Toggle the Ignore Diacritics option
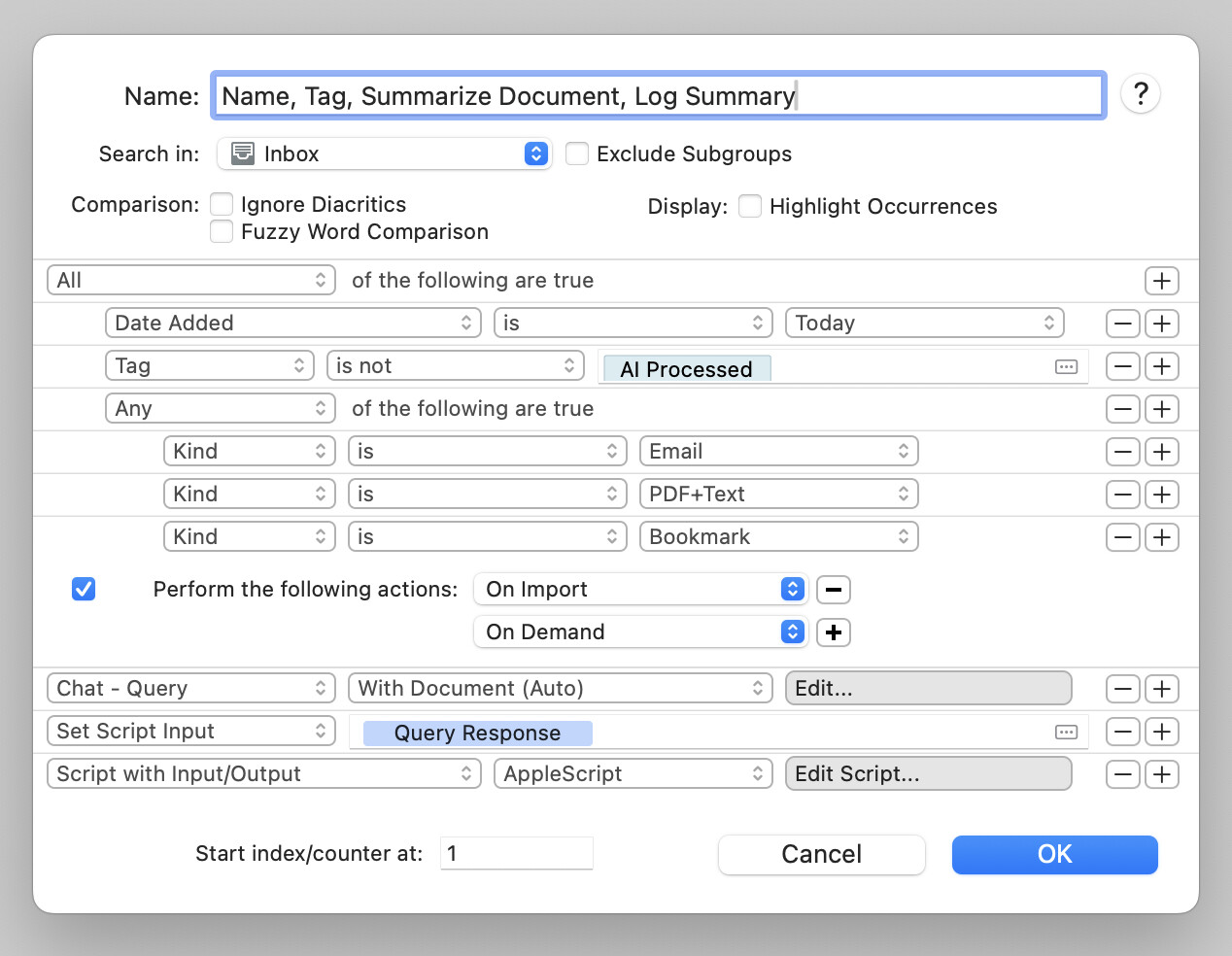This screenshot has height=956, width=1232. click(x=222, y=204)
